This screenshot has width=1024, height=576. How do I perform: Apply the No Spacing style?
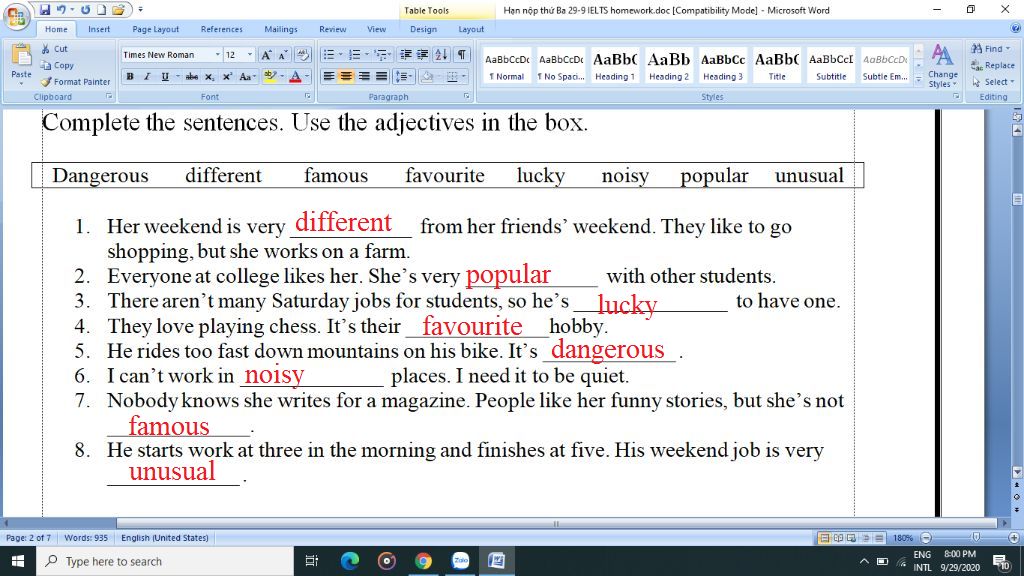coord(561,66)
